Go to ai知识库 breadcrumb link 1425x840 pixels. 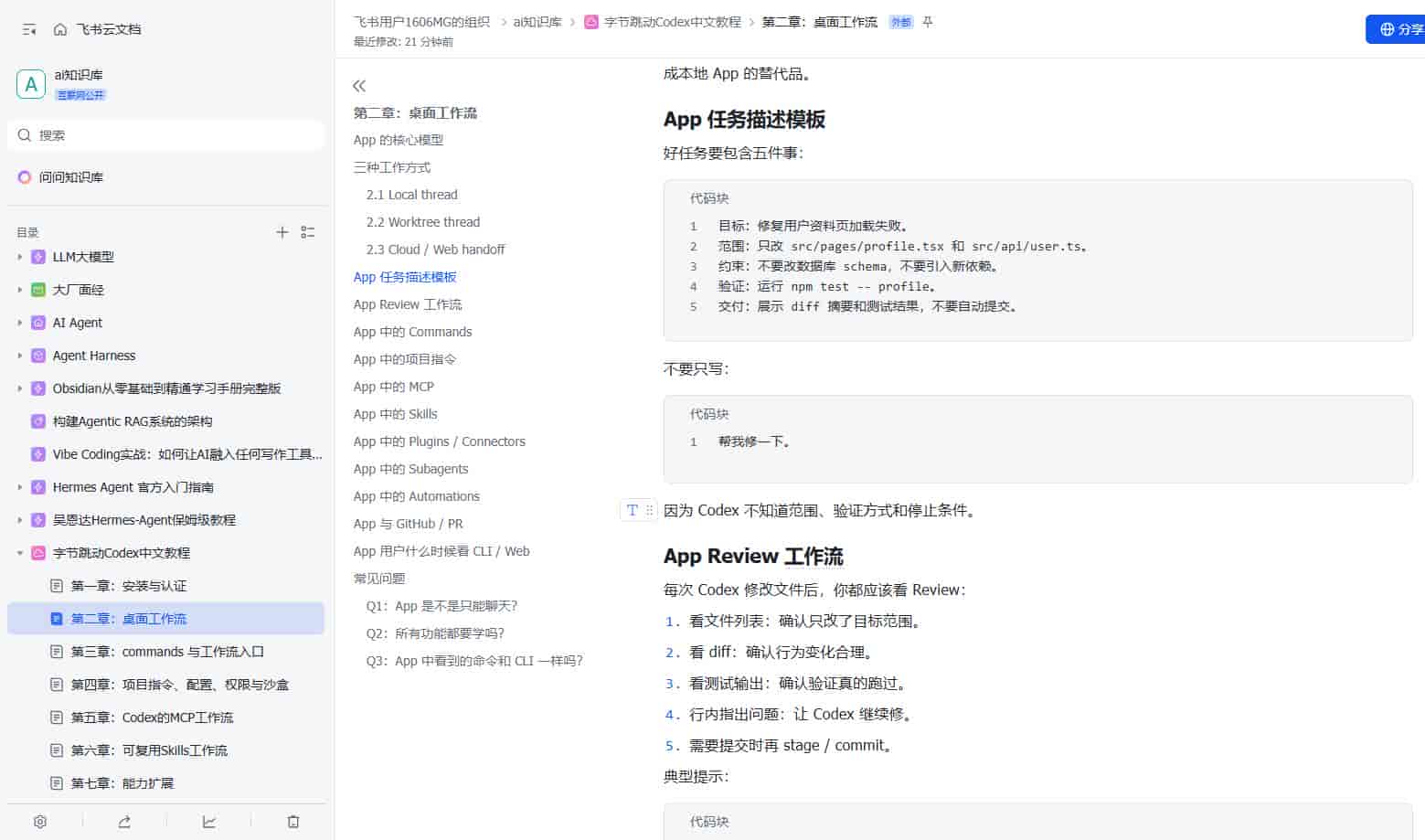click(x=537, y=22)
